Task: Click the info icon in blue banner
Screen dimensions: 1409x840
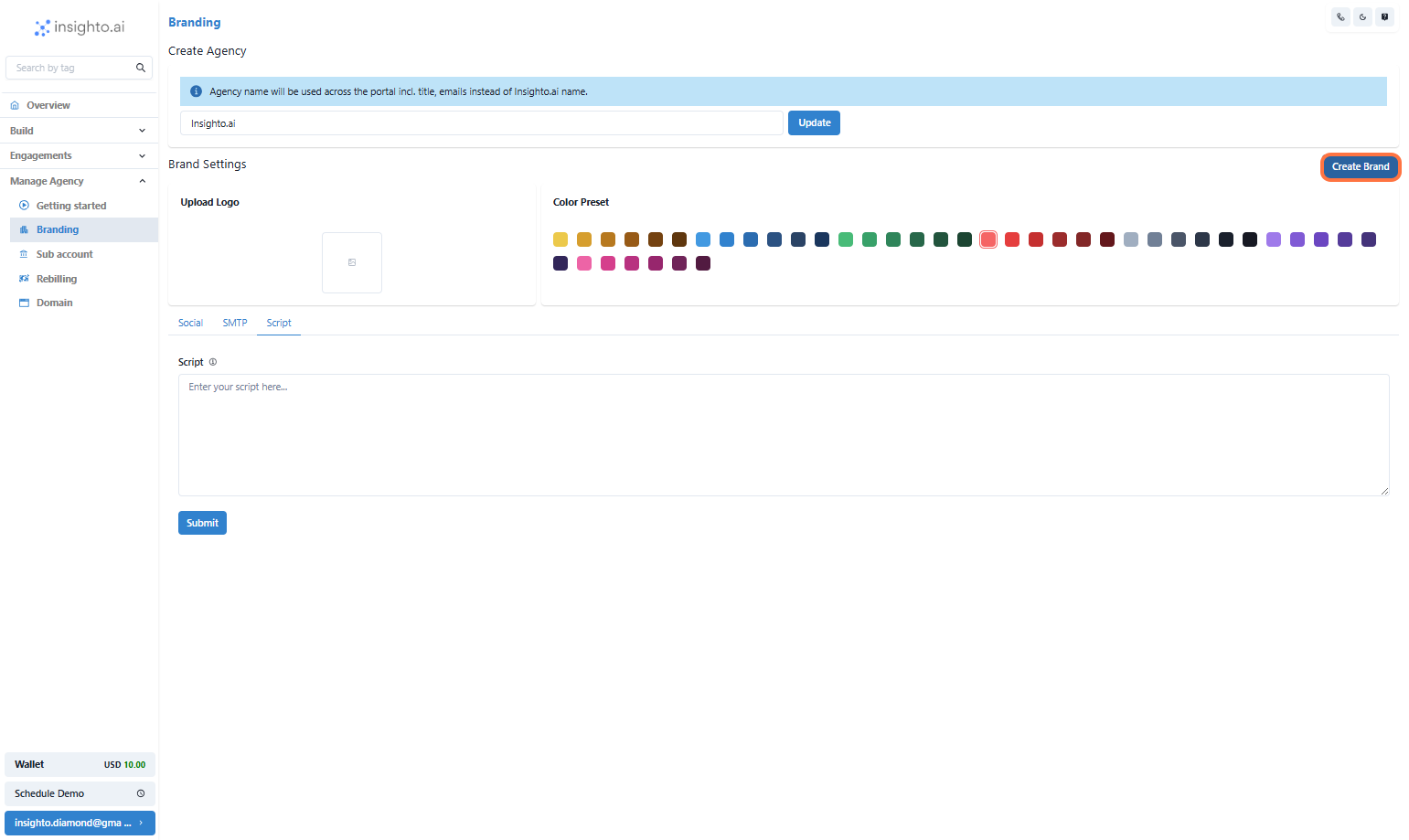Action: click(196, 91)
